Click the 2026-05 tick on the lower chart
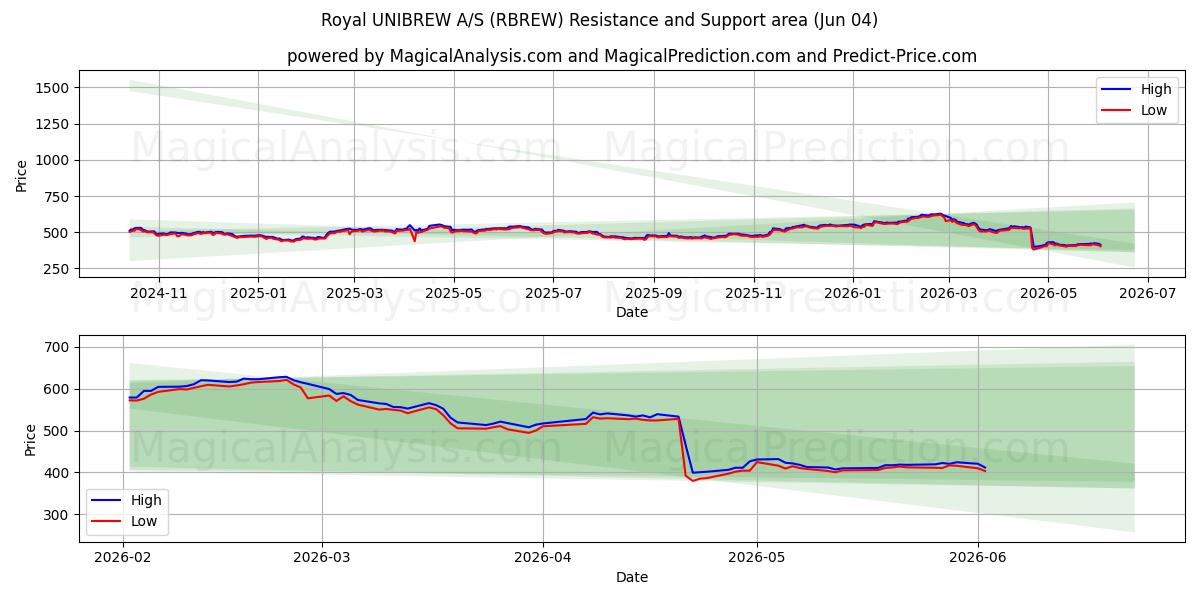The height and width of the screenshot is (600, 1200). (x=757, y=559)
